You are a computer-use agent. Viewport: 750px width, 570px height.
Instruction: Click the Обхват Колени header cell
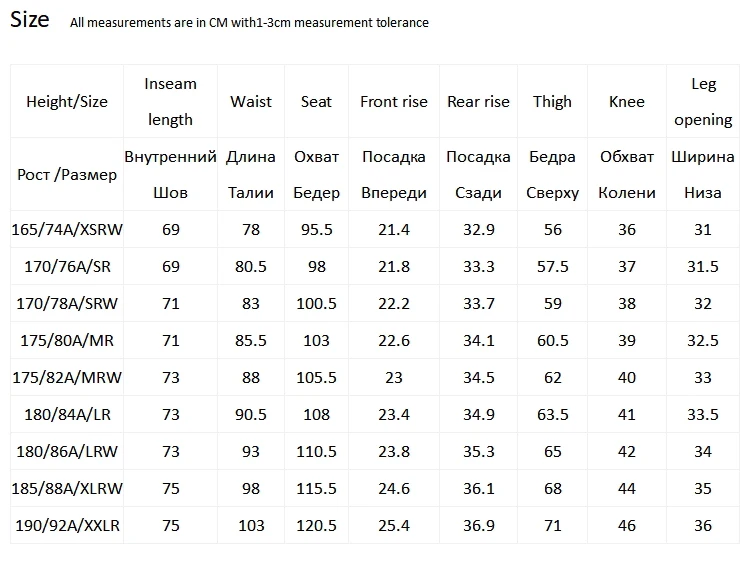tap(627, 175)
